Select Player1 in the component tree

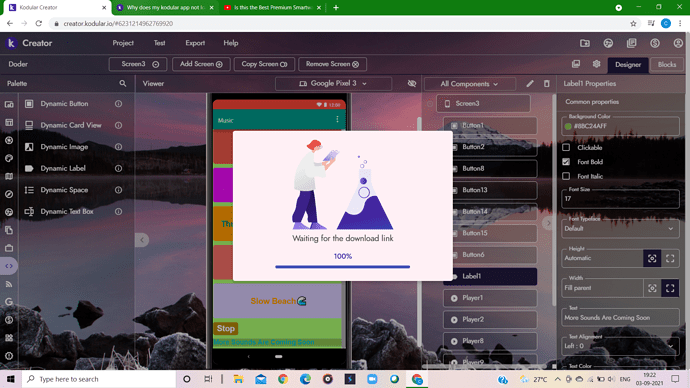[x=490, y=298]
